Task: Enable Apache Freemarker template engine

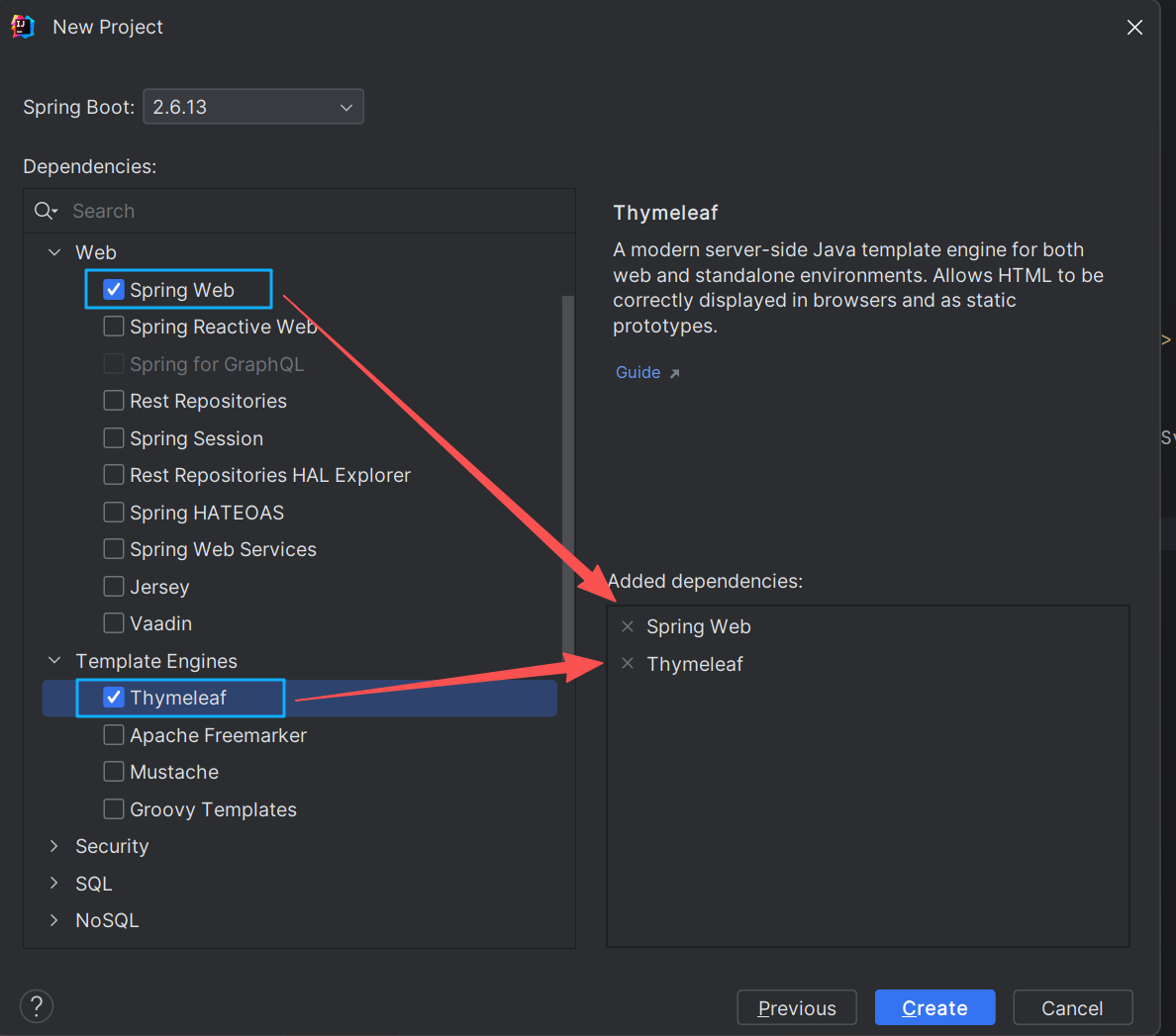Action: pos(113,734)
